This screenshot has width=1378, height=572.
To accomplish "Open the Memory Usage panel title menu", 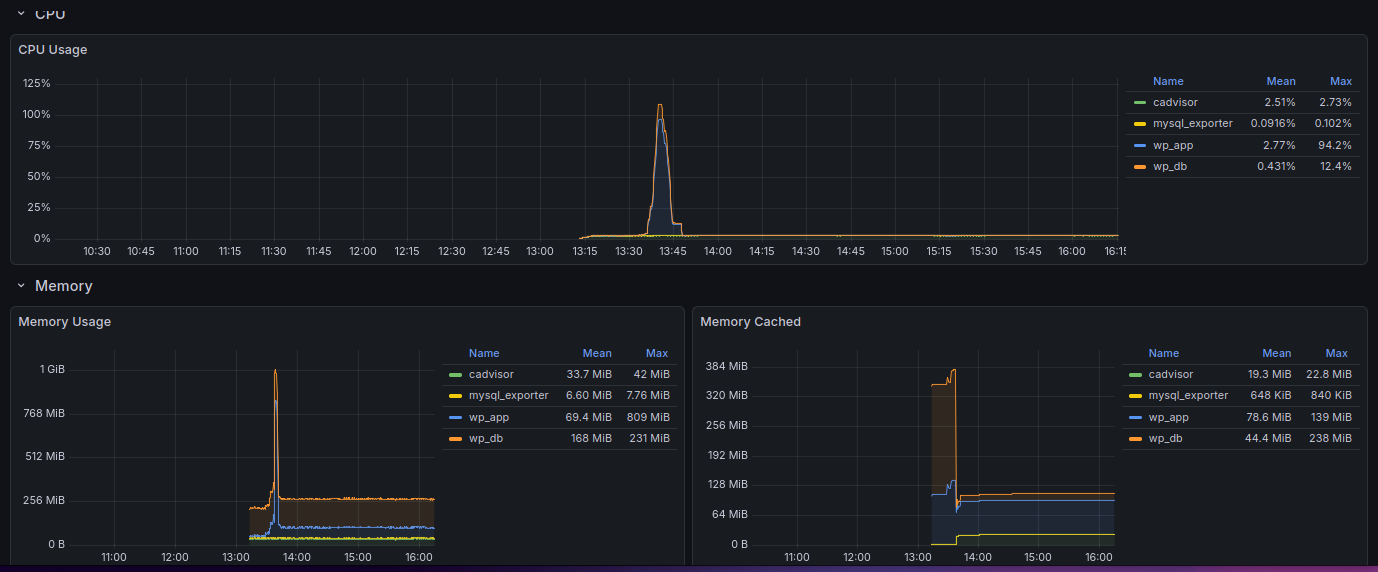I will click(x=64, y=322).
